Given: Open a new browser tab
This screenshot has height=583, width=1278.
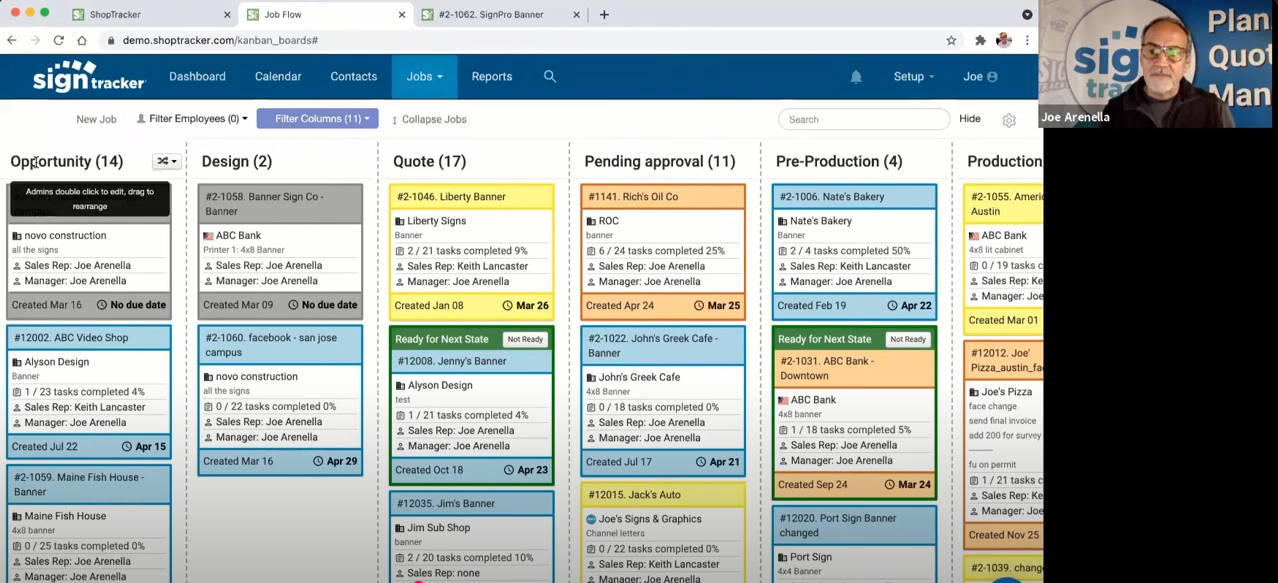Looking at the screenshot, I should click(x=604, y=15).
